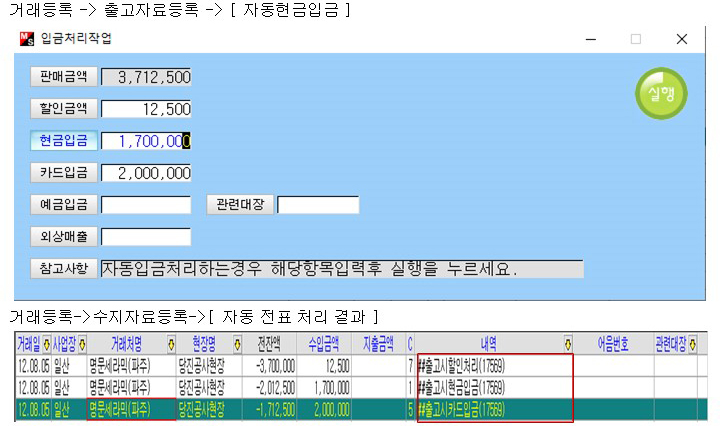Click the 관련대장 button in the form
Viewport: 720px width, 426px height.
[x=240, y=204]
